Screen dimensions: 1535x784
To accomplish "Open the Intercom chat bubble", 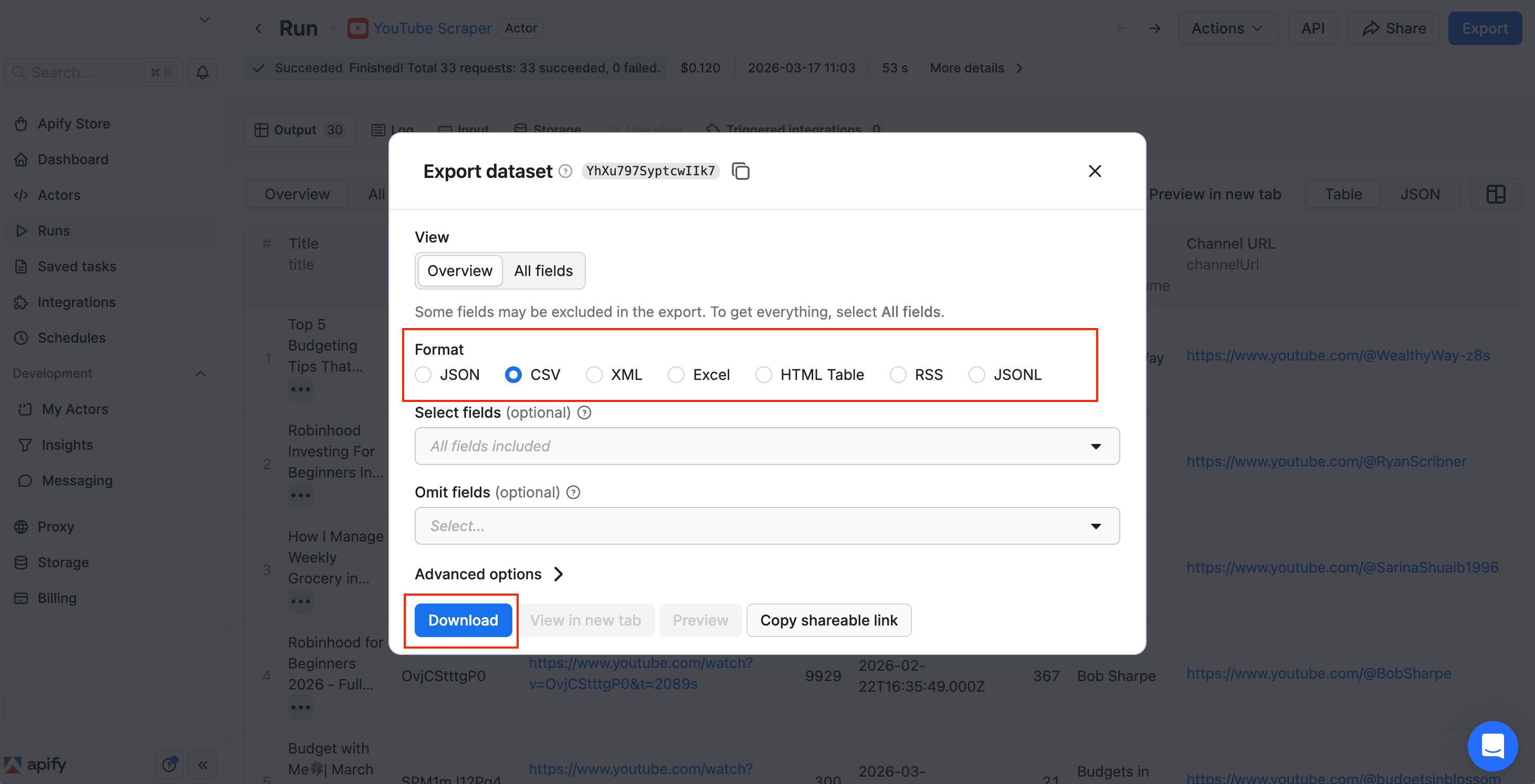I will pyautogui.click(x=1494, y=745).
